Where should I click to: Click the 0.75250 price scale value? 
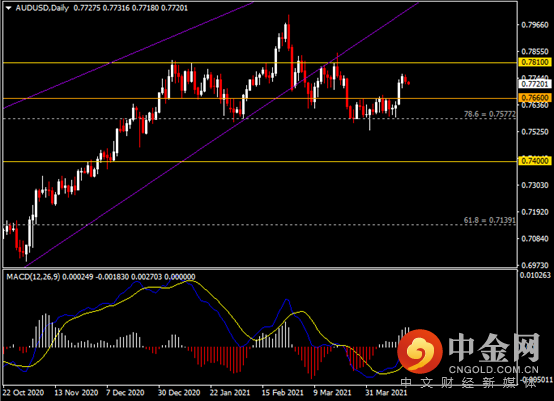tap(535, 132)
